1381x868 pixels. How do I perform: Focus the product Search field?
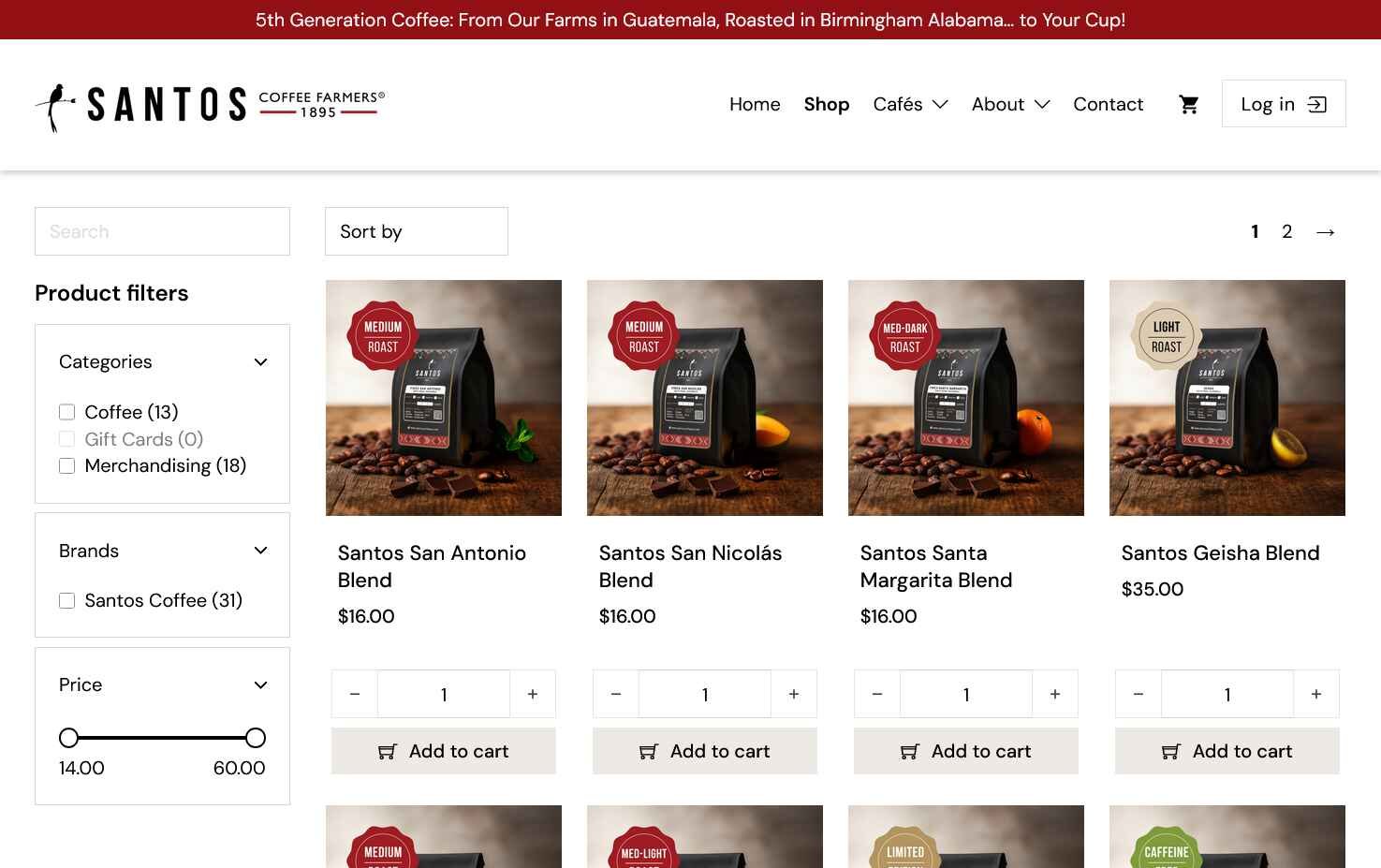click(x=162, y=231)
